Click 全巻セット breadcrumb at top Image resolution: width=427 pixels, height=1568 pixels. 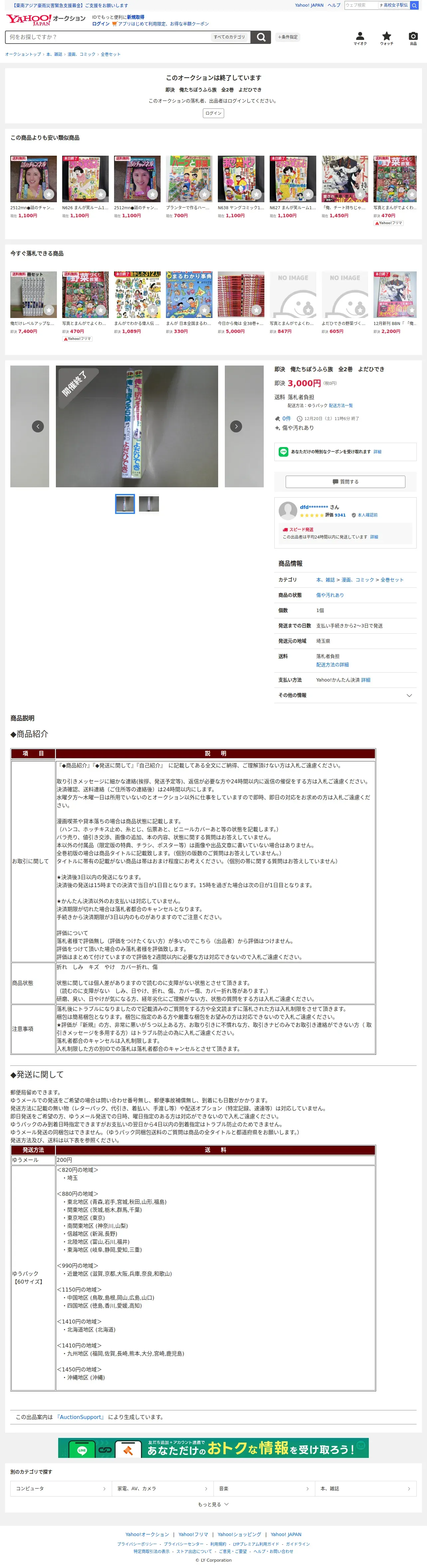pos(111,54)
